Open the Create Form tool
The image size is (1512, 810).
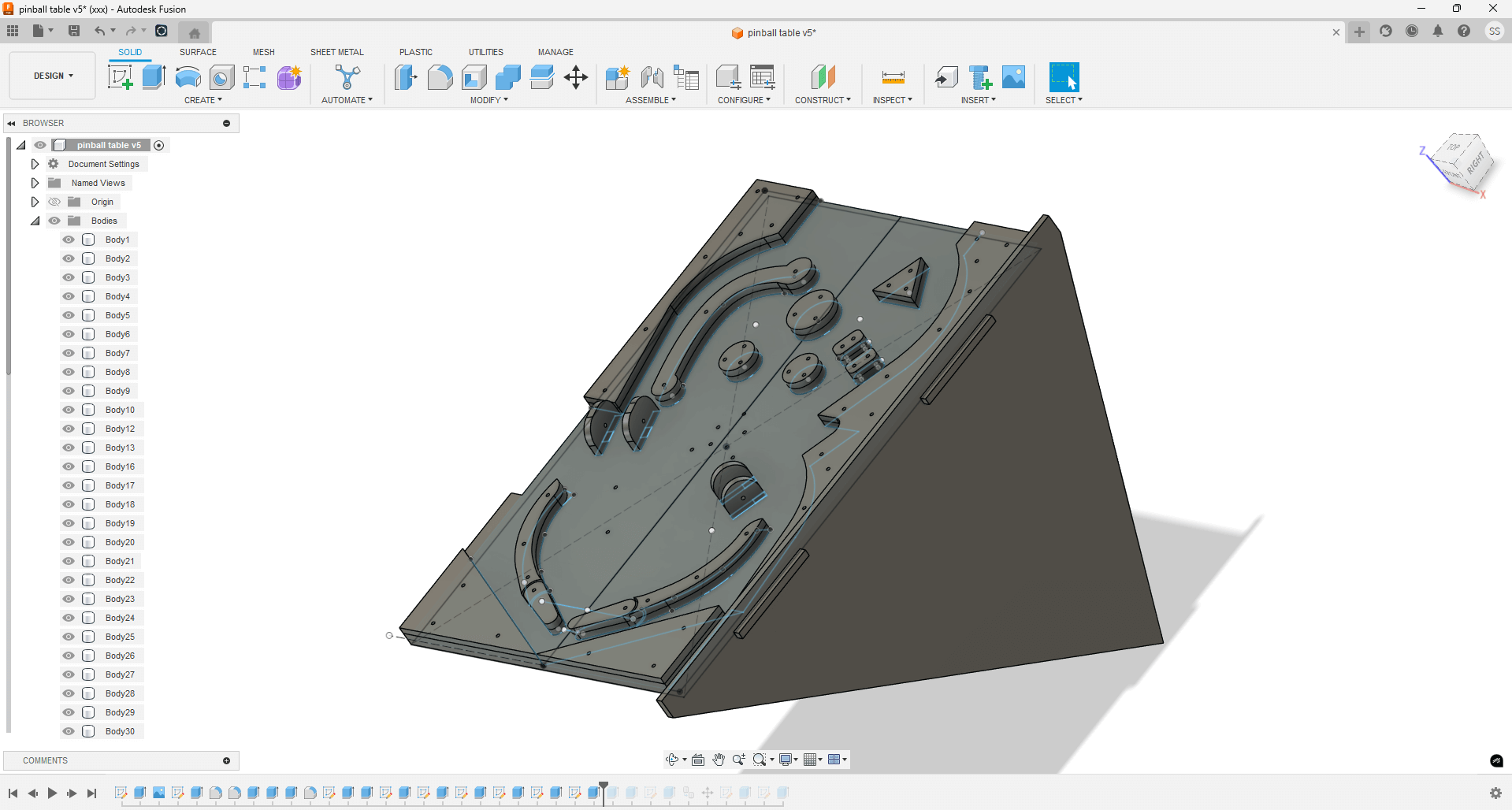289,77
